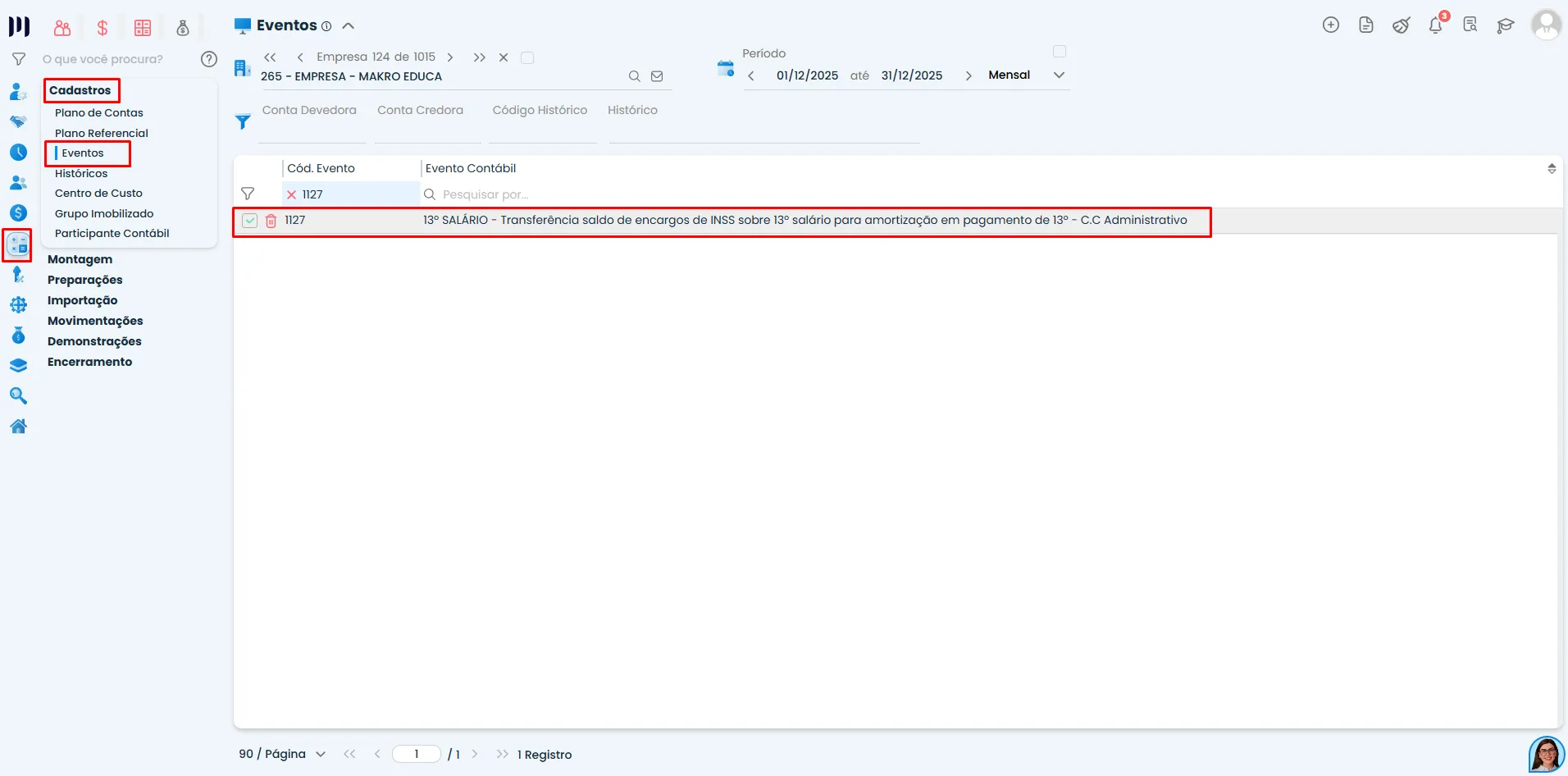This screenshot has height=776, width=1568.
Task: Toggle the checkbox next to company navigation
Action: pyautogui.click(x=527, y=57)
